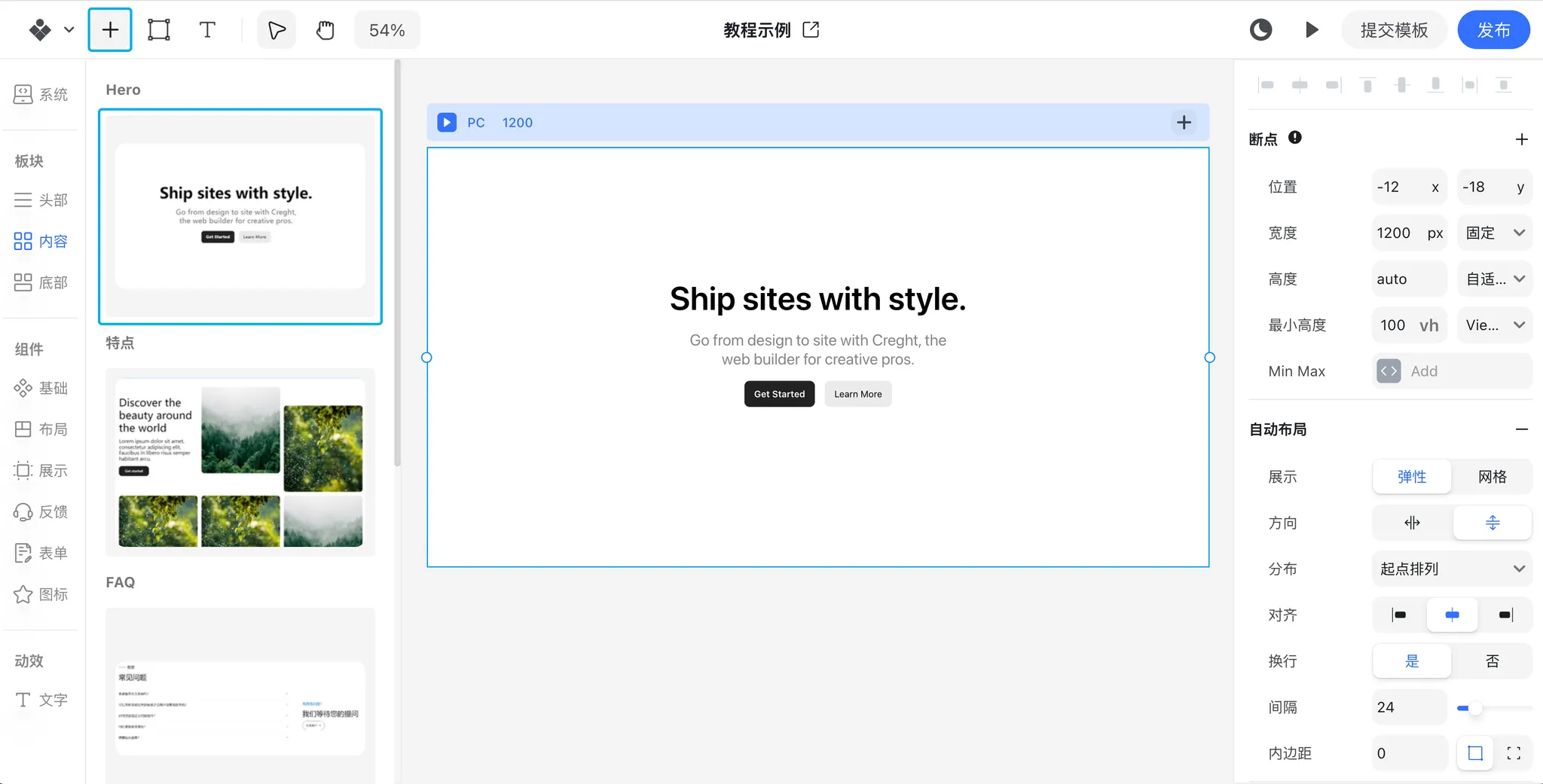
Task: Click the 断点 info icon
Action: click(1294, 138)
